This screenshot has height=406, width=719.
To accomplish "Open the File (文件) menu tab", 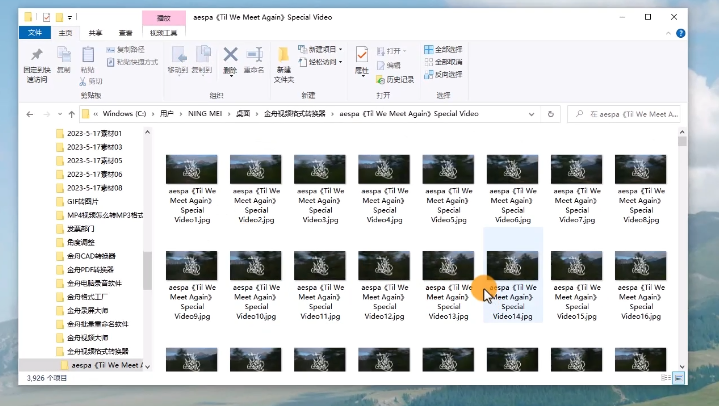I will (x=32, y=33).
